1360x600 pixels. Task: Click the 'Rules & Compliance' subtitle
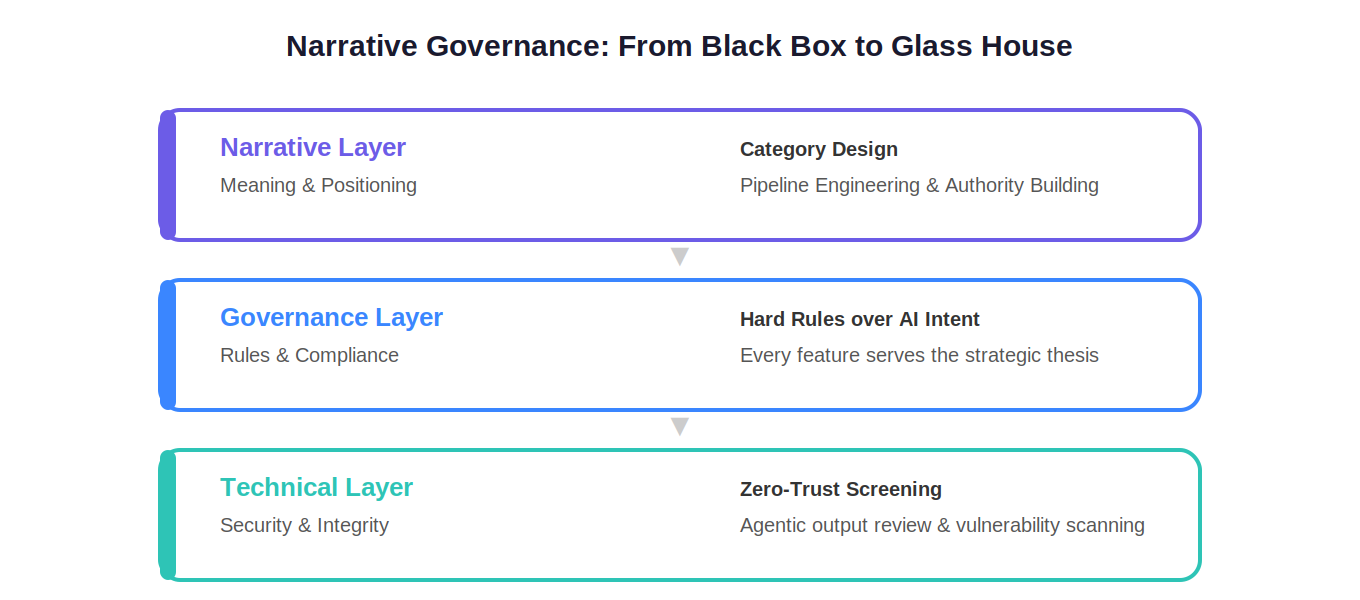pyautogui.click(x=309, y=355)
